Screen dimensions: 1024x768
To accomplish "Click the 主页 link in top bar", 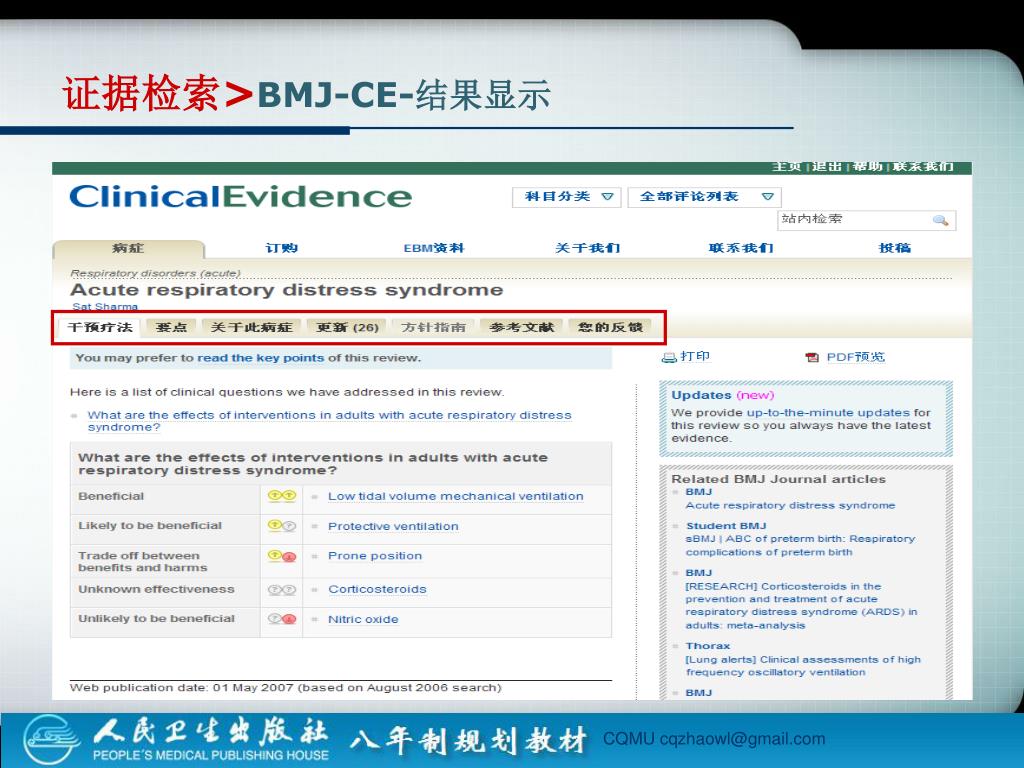I will click(x=786, y=167).
